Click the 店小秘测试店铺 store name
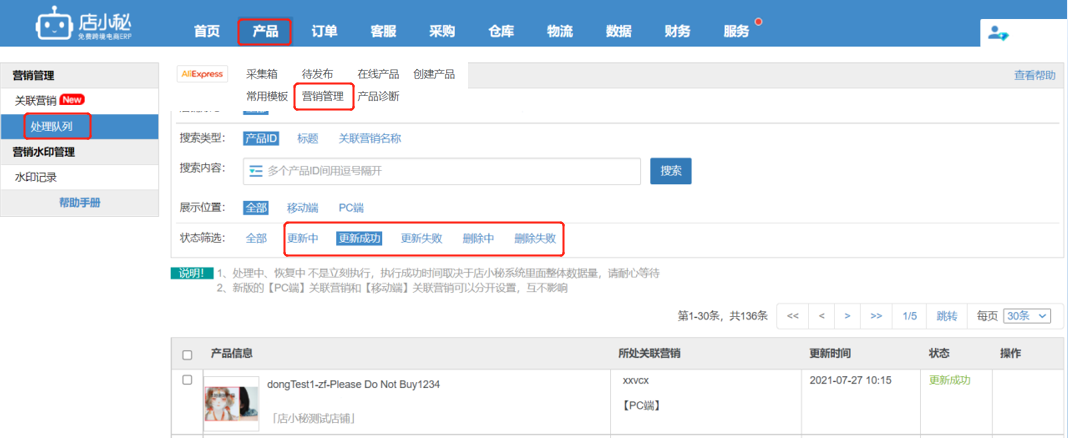1068x438 pixels. (x=313, y=418)
